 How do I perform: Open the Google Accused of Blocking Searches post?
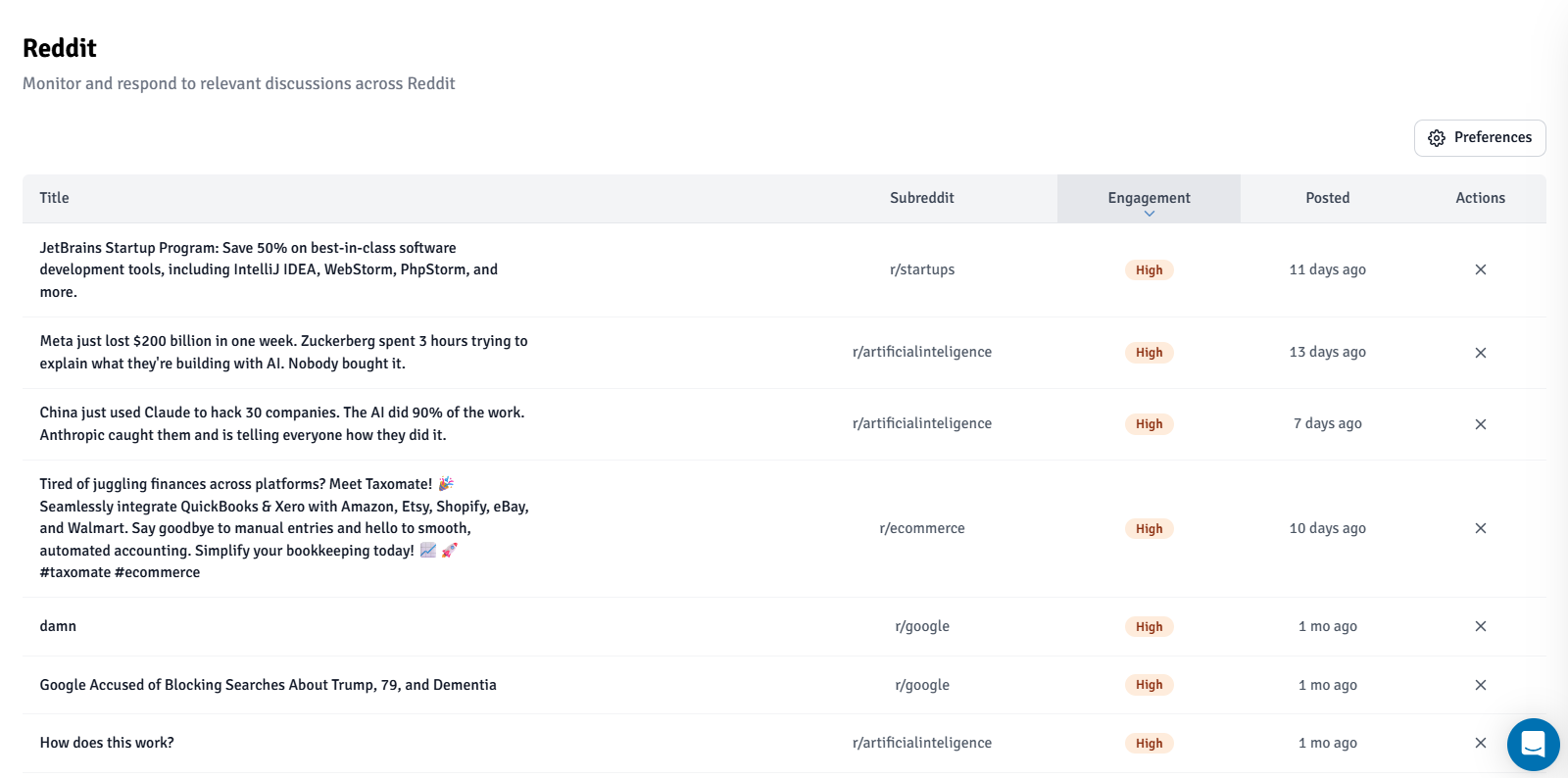(268, 685)
